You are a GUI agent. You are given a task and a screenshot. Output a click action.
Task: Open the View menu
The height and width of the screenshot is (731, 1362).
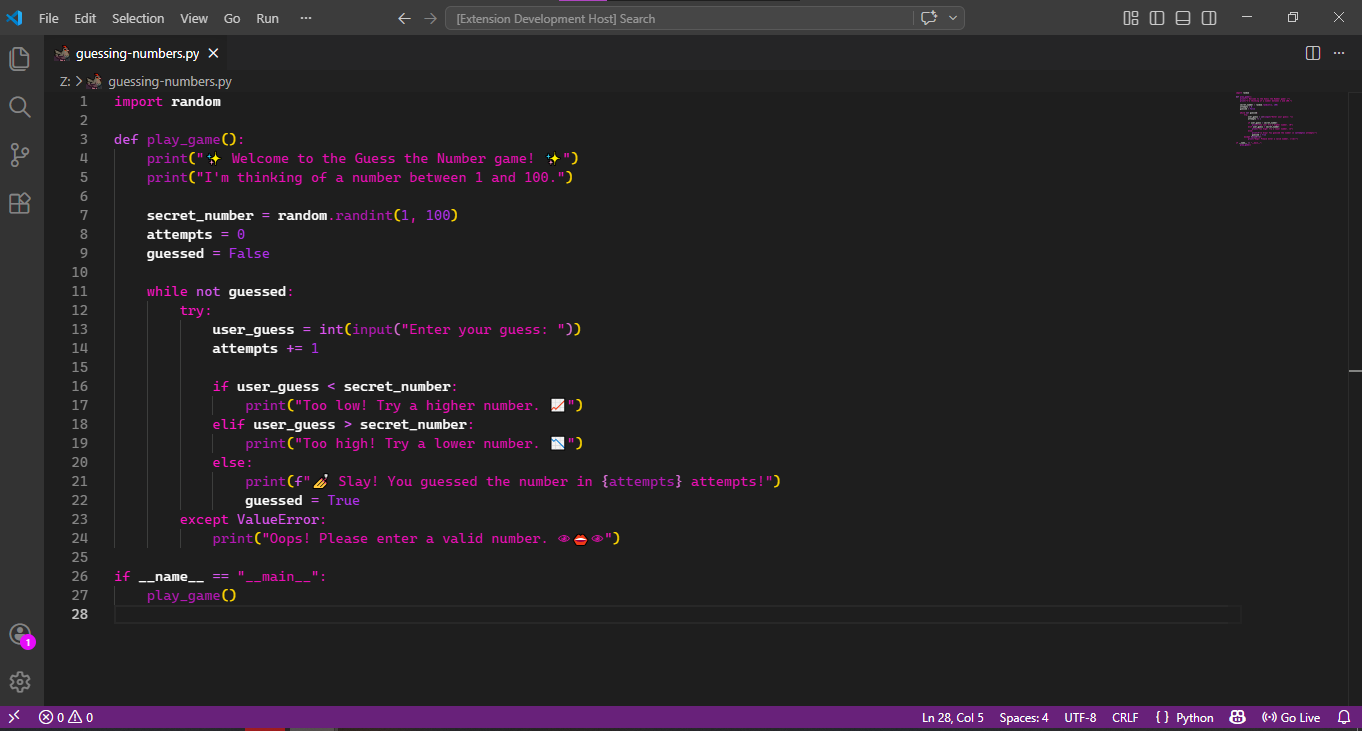tap(194, 18)
